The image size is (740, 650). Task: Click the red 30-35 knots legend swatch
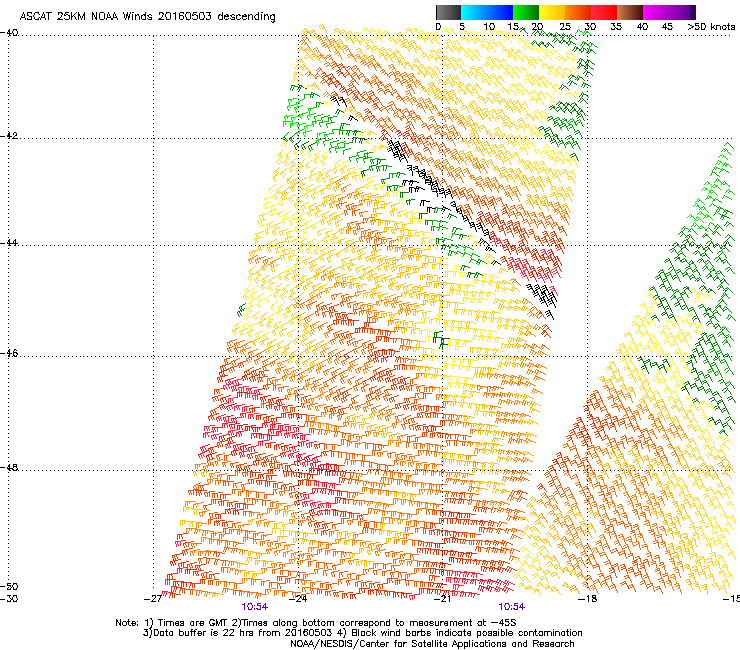click(x=604, y=12)
